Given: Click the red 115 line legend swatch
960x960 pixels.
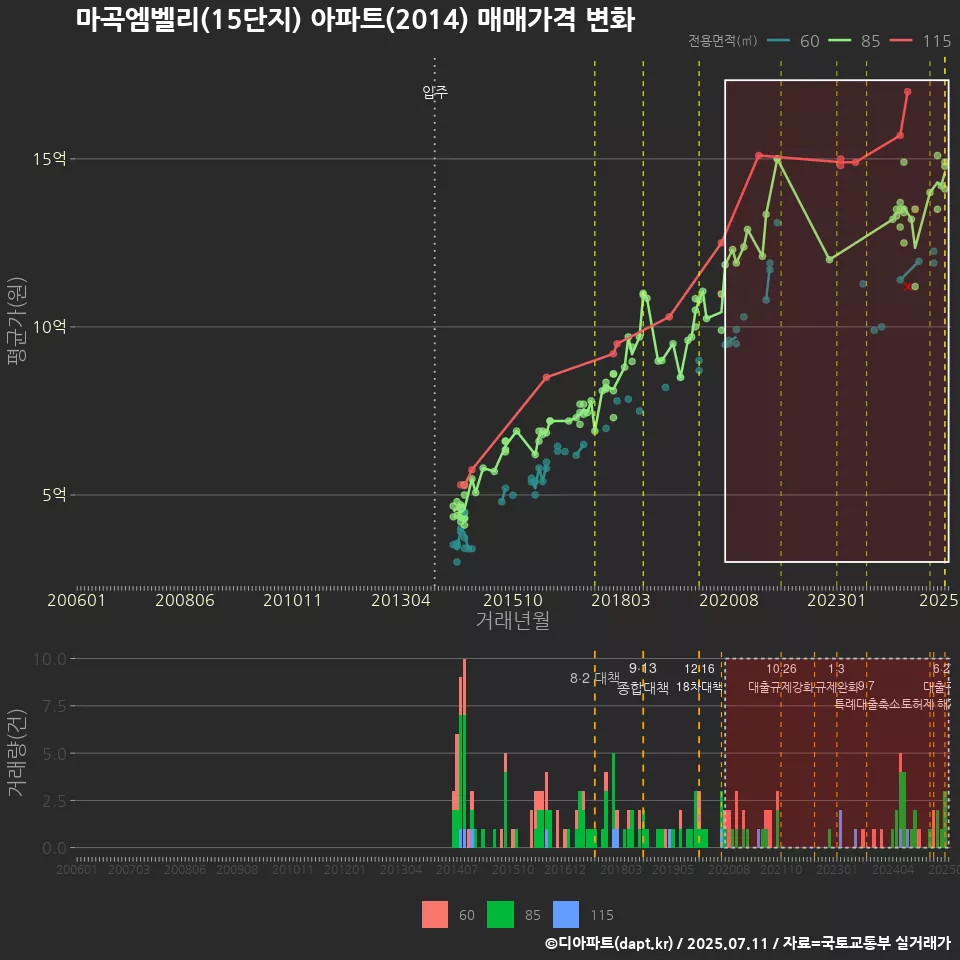Looking at the screenshot, I should [901, 41].
